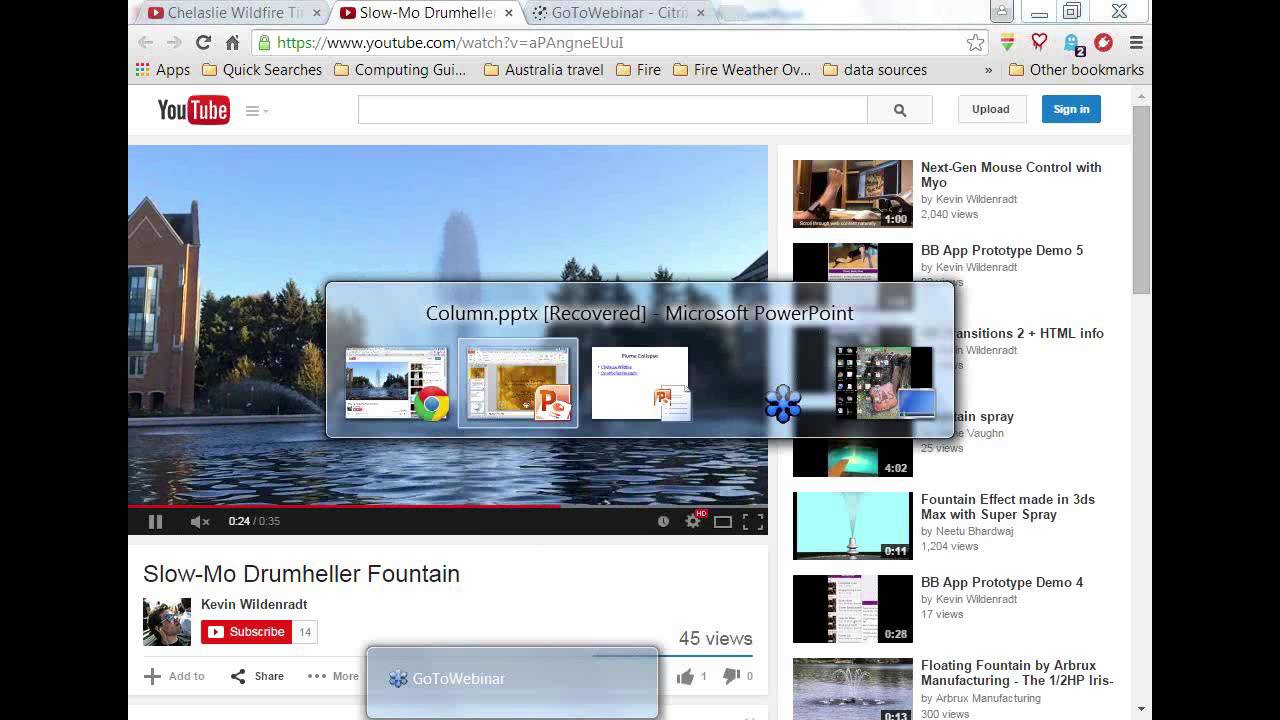1280x720 pixels.
Task: Open the Apps bookmarks shortcut
Action: pyautogui.click(x=161, y=70)
